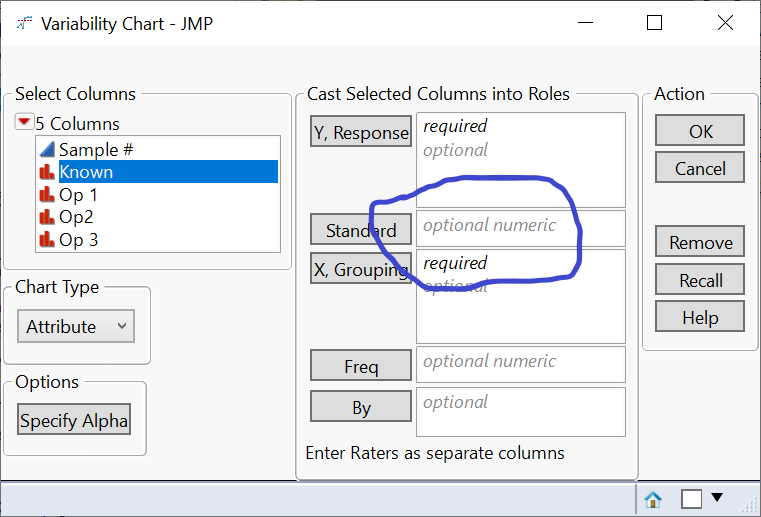
Task: Click OK to run the chart
Action: tap(700, 131)
